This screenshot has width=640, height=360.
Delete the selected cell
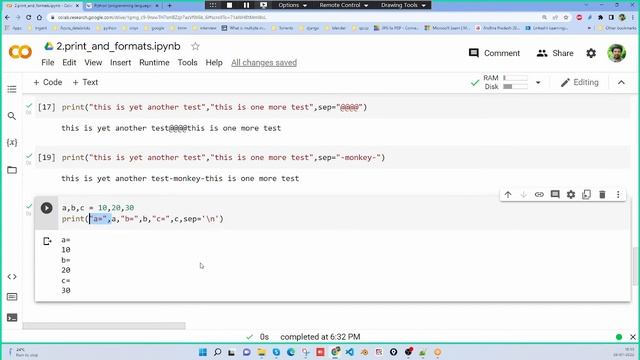pos(602,195)
